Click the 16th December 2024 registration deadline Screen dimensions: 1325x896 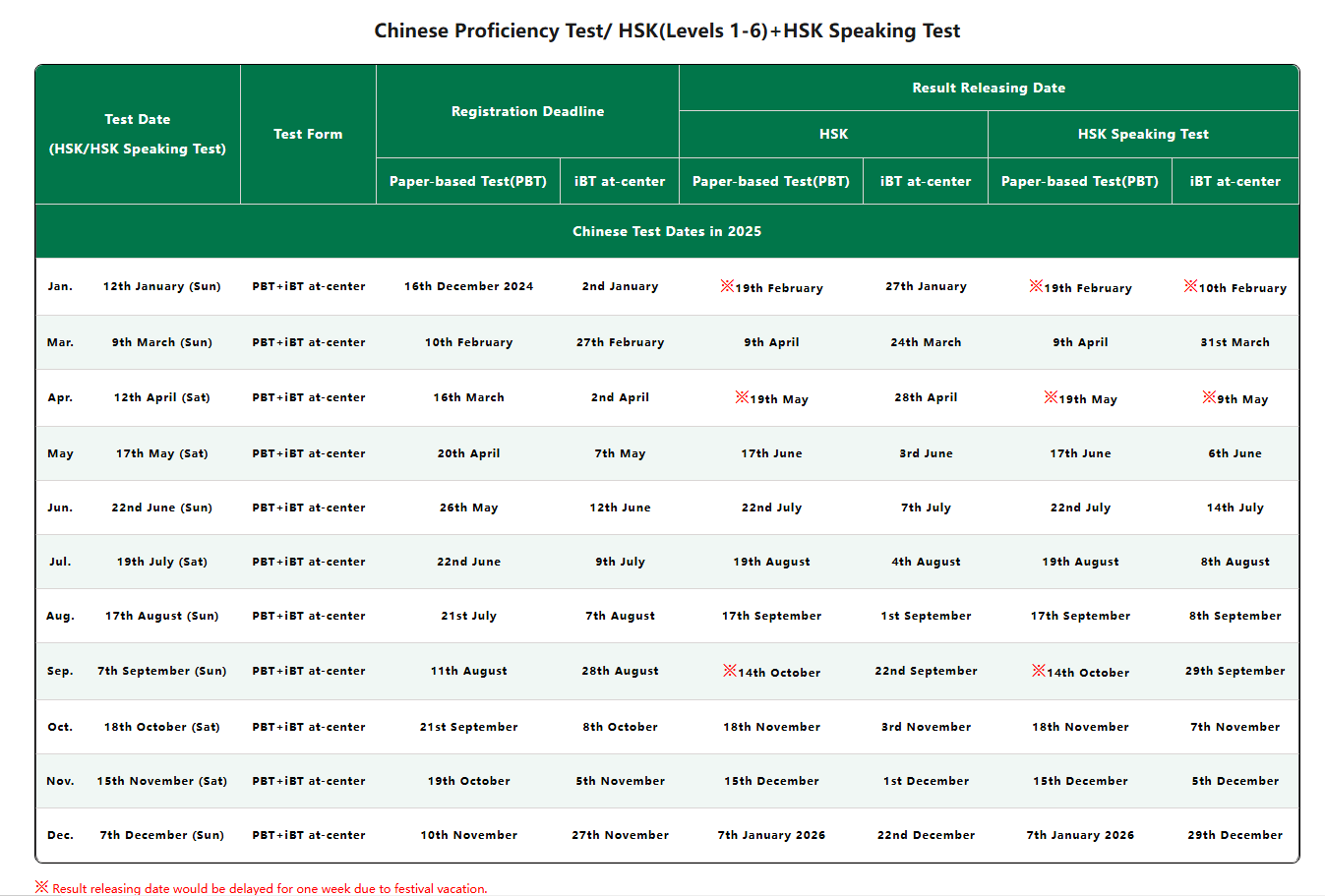[x=468, y=287]
